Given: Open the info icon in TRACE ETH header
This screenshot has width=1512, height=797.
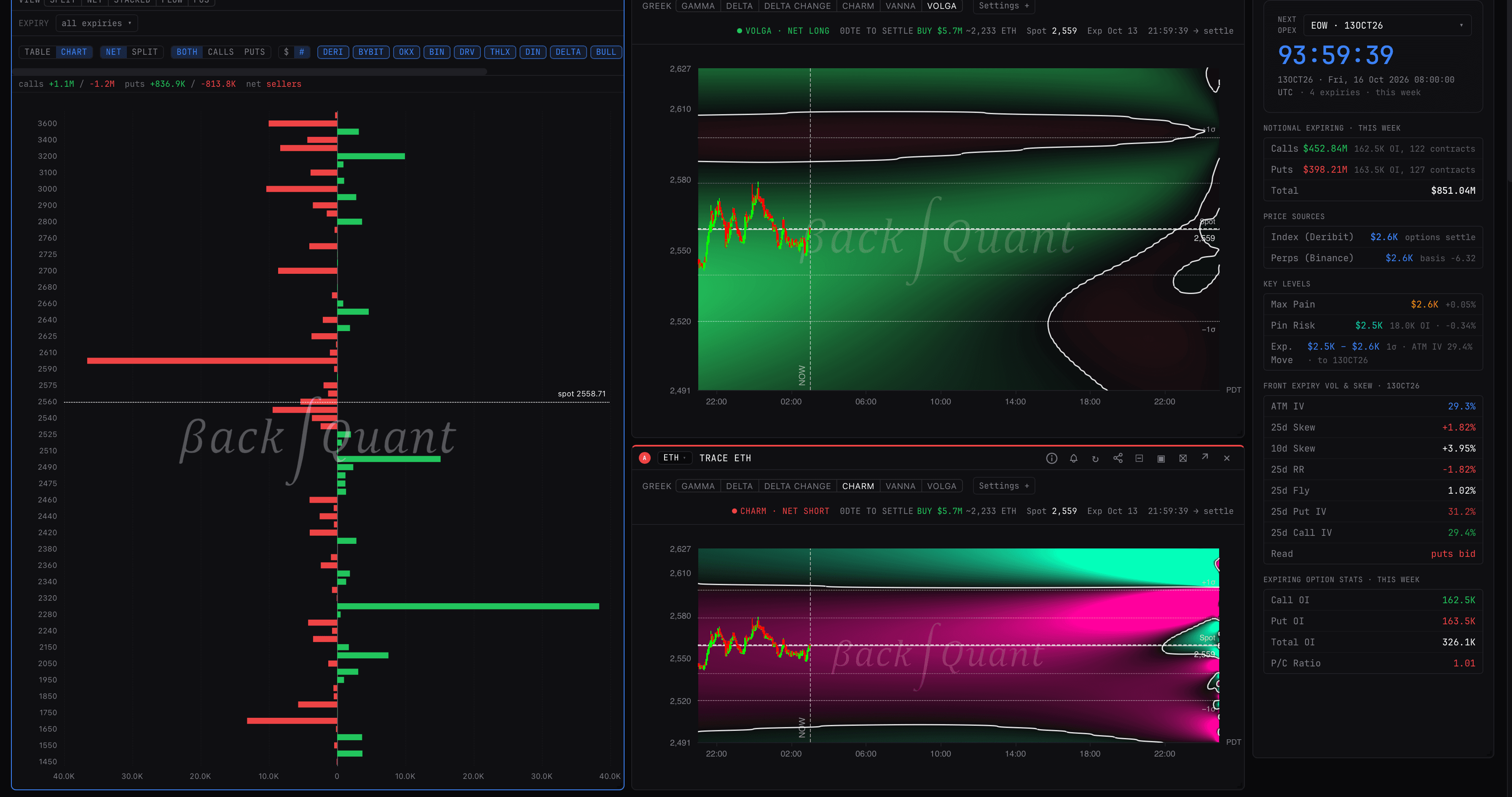Looking at the screenshot, I should [1051, 458].
